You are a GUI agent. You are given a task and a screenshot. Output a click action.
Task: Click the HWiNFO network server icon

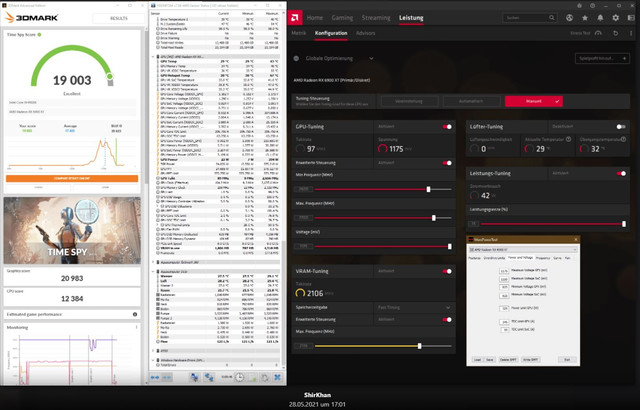click(194, 377)
